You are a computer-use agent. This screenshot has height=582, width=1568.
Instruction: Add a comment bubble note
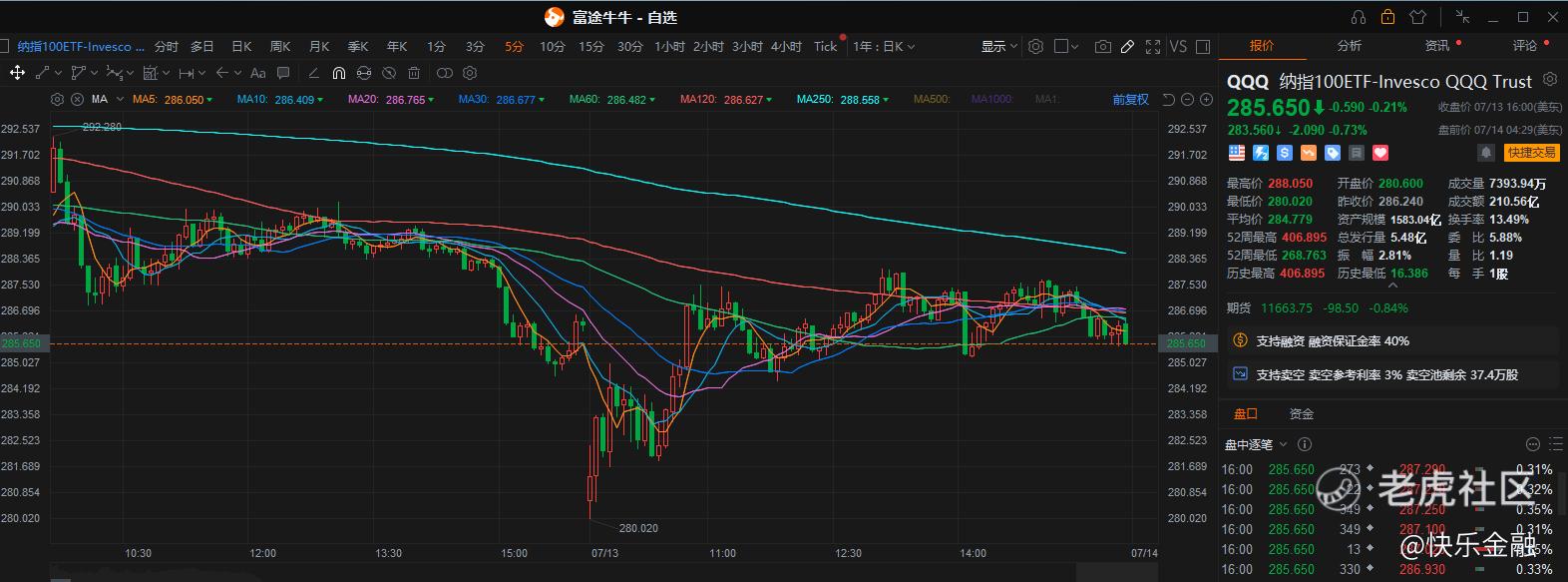[x=283, y=73]
